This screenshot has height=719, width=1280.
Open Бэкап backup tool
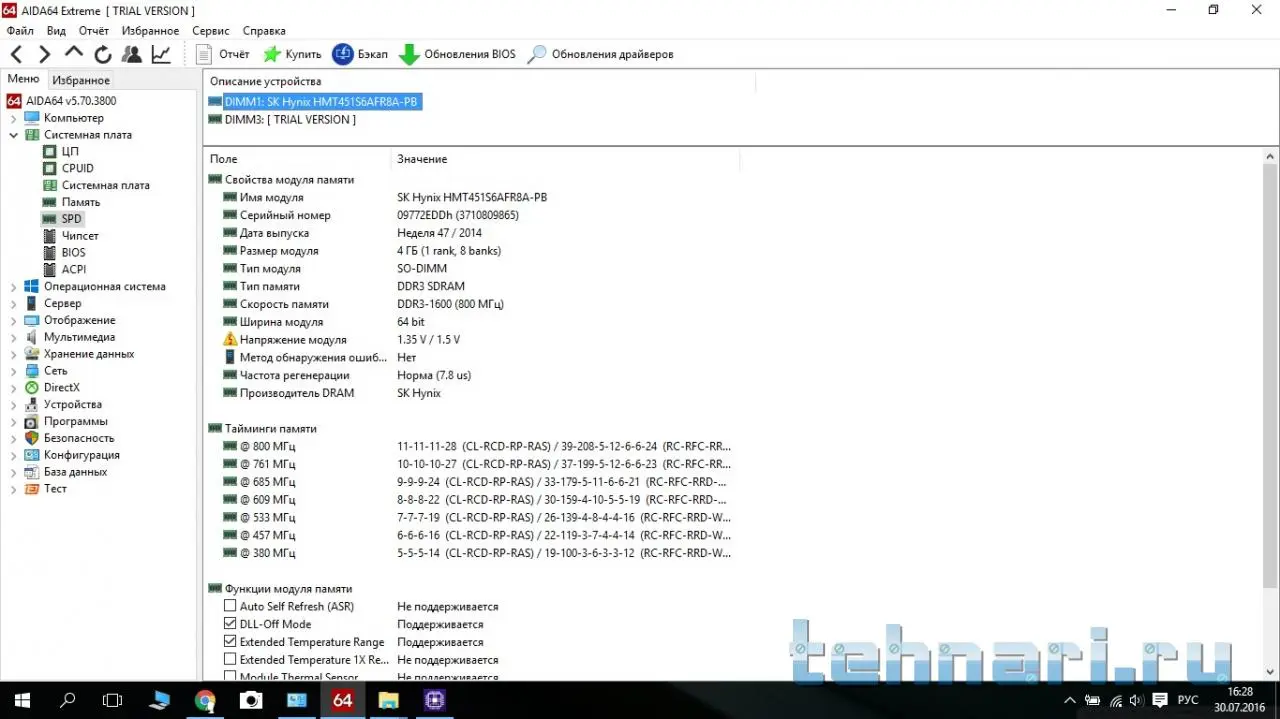click(x=360, y=54)
